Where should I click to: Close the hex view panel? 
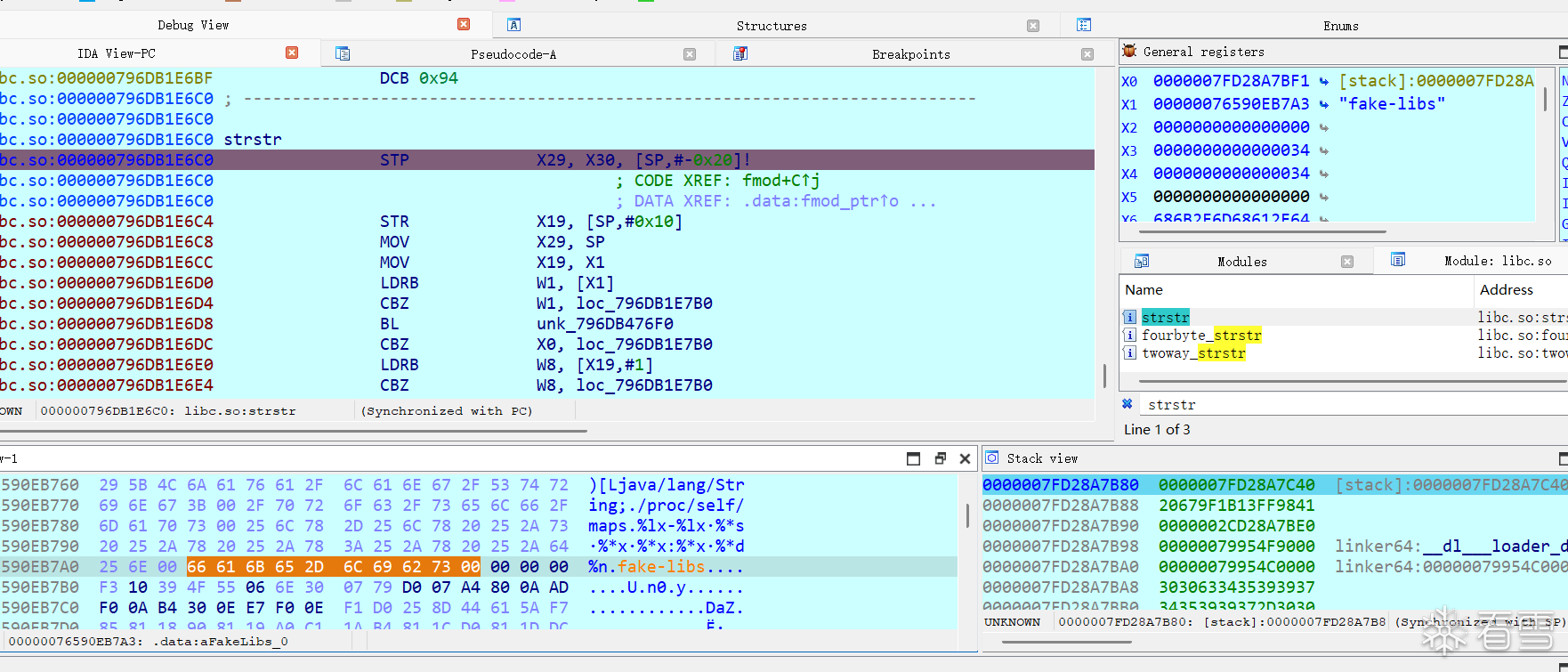coord(965,458)
